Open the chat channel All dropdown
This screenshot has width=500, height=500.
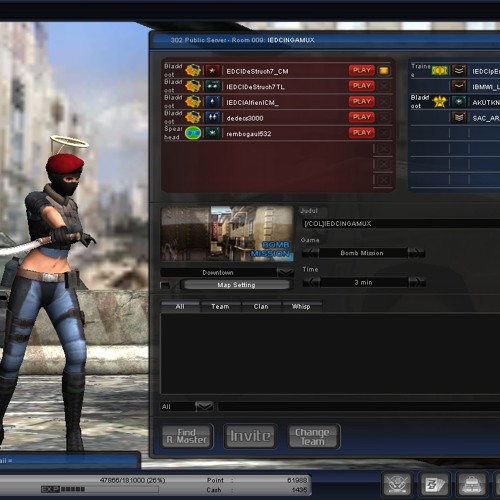click(204, 406)
